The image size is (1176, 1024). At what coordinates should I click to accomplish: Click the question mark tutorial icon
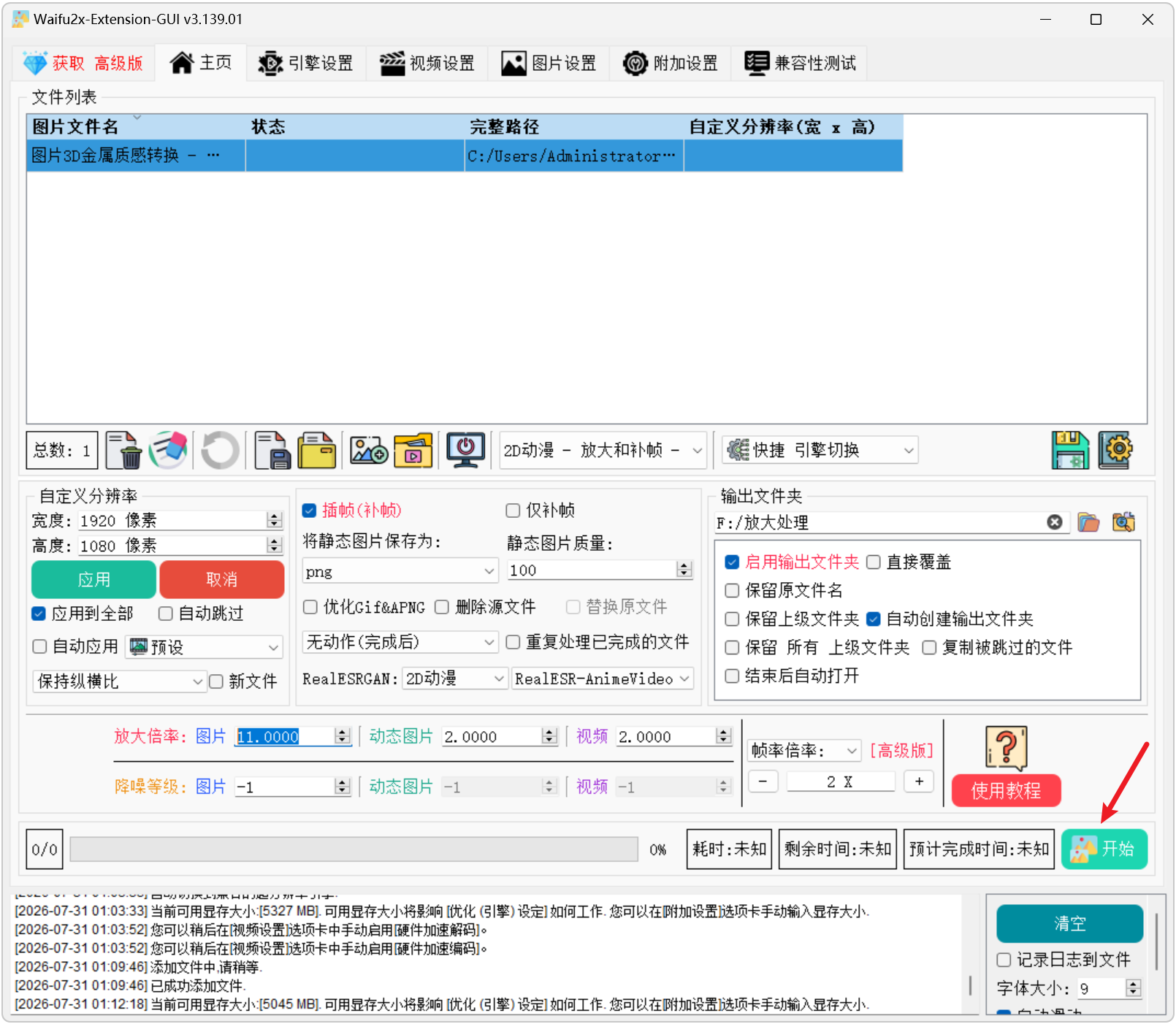tap(1007, 748)
